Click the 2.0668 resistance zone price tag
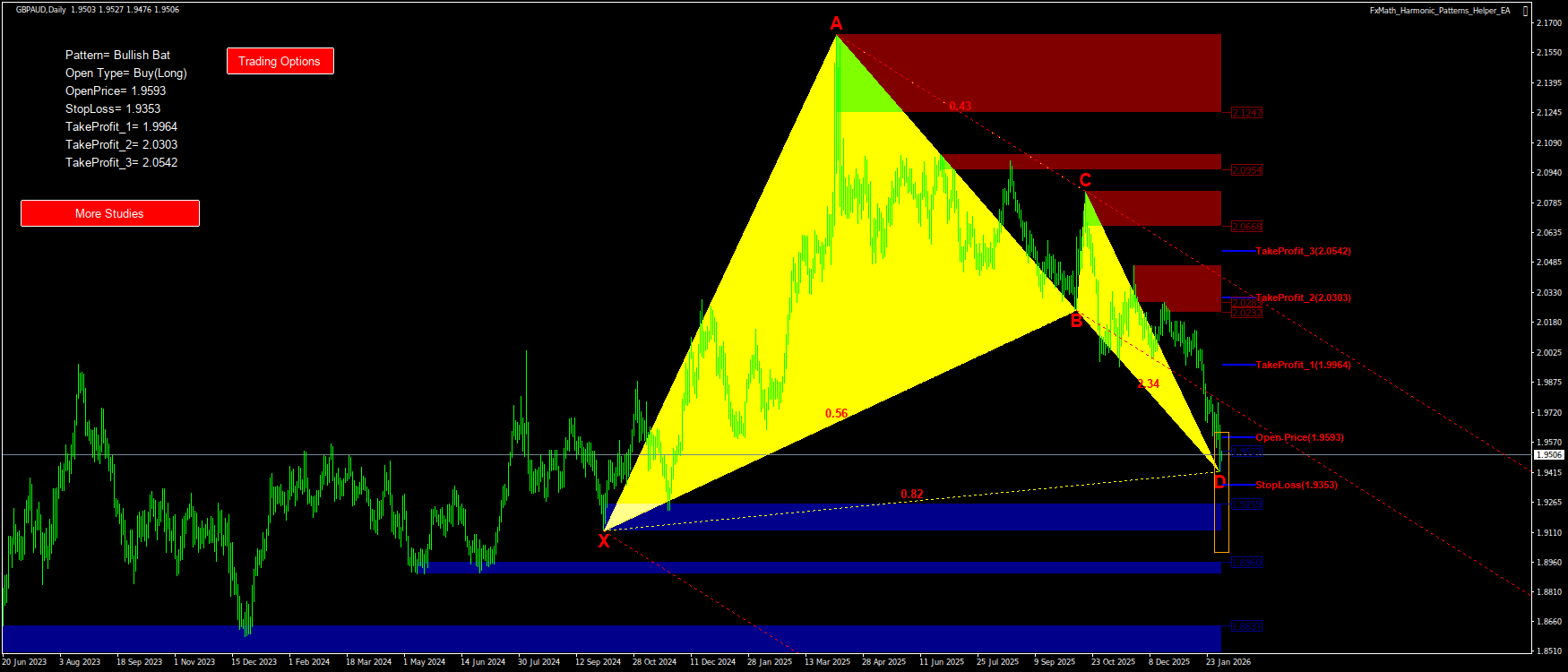 point(1246,227)
